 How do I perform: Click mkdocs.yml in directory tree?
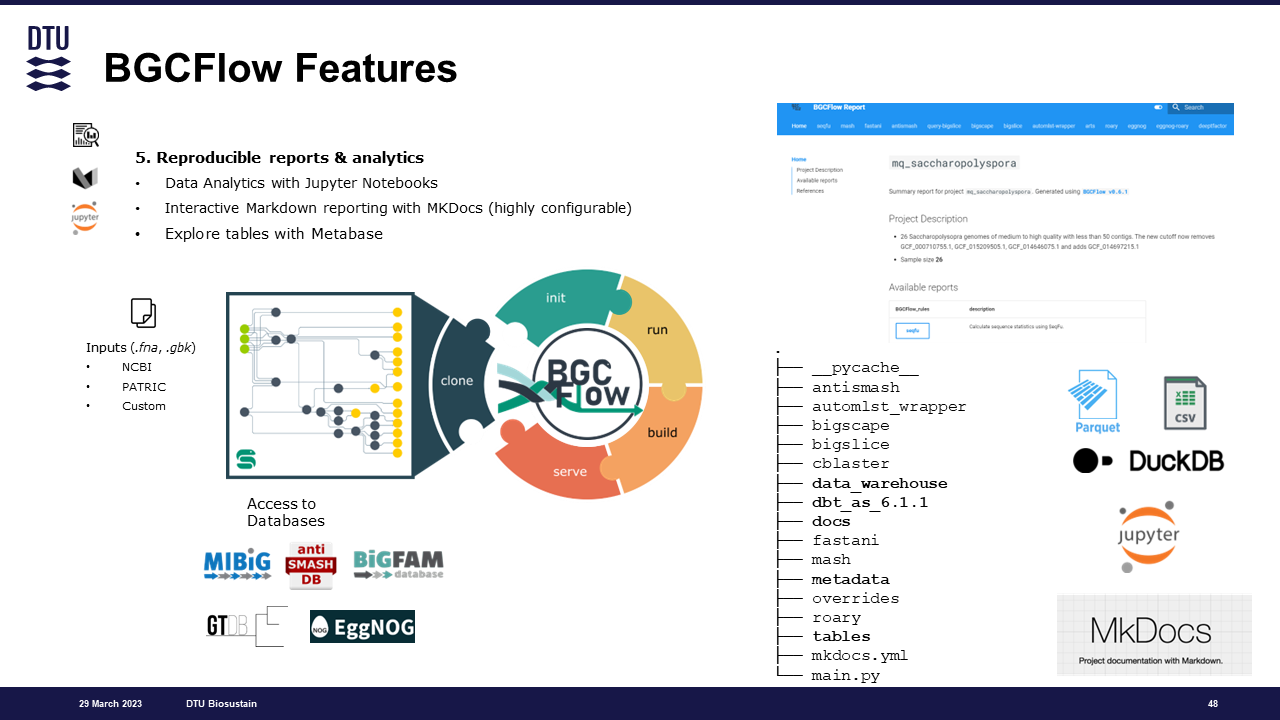point(860,655)
